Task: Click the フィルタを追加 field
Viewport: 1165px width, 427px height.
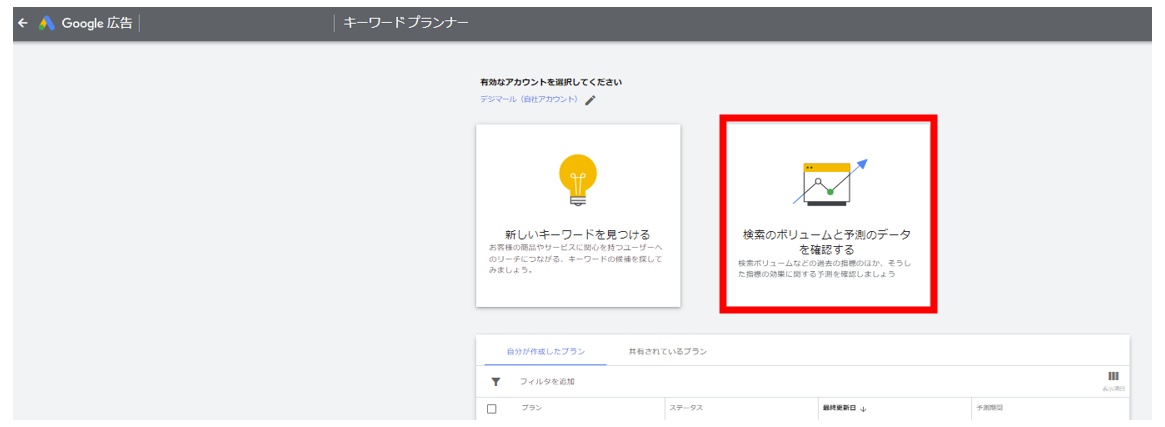Action: click(547, 382)
